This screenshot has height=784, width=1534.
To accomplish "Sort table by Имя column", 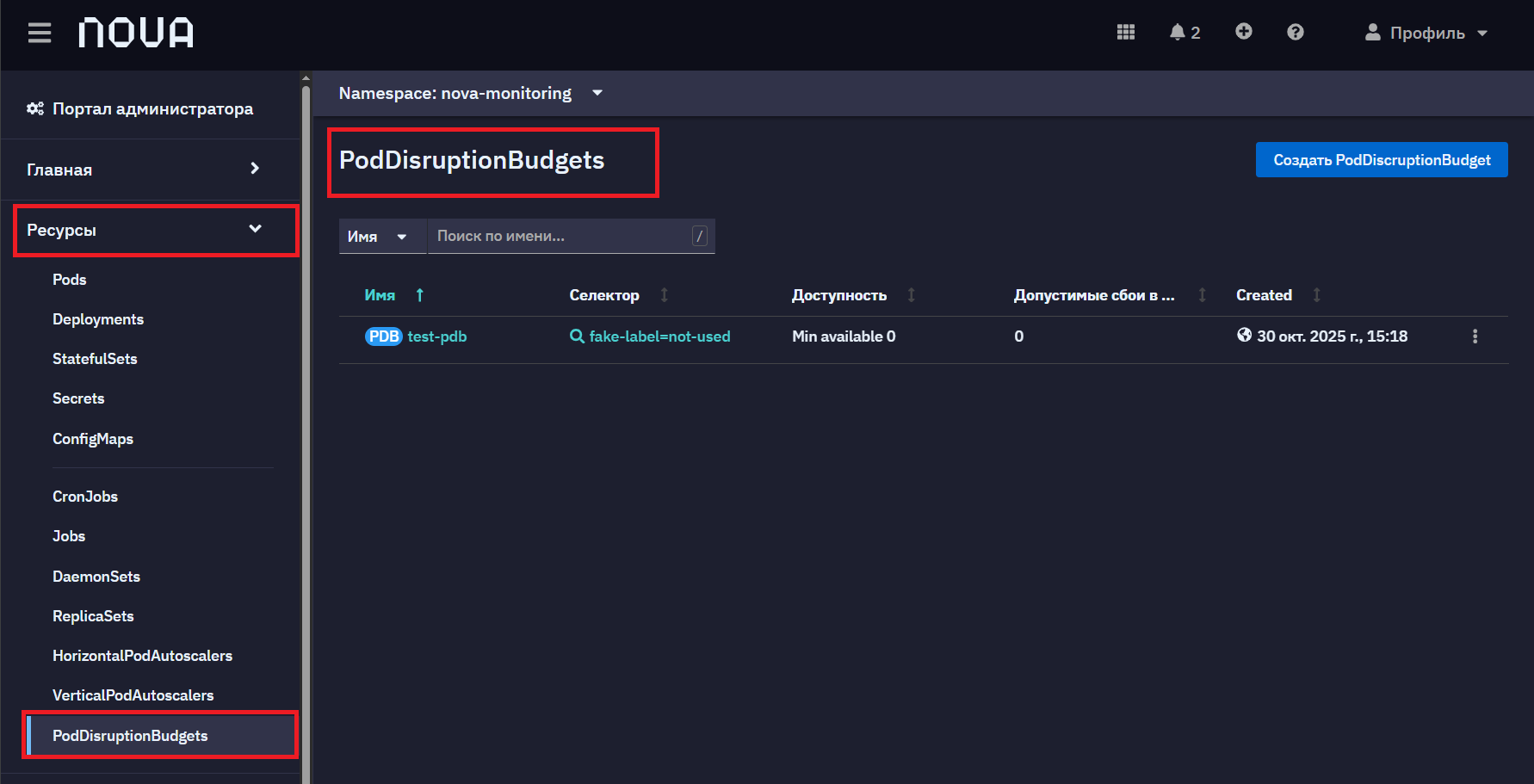I will (x=394, y=295).
